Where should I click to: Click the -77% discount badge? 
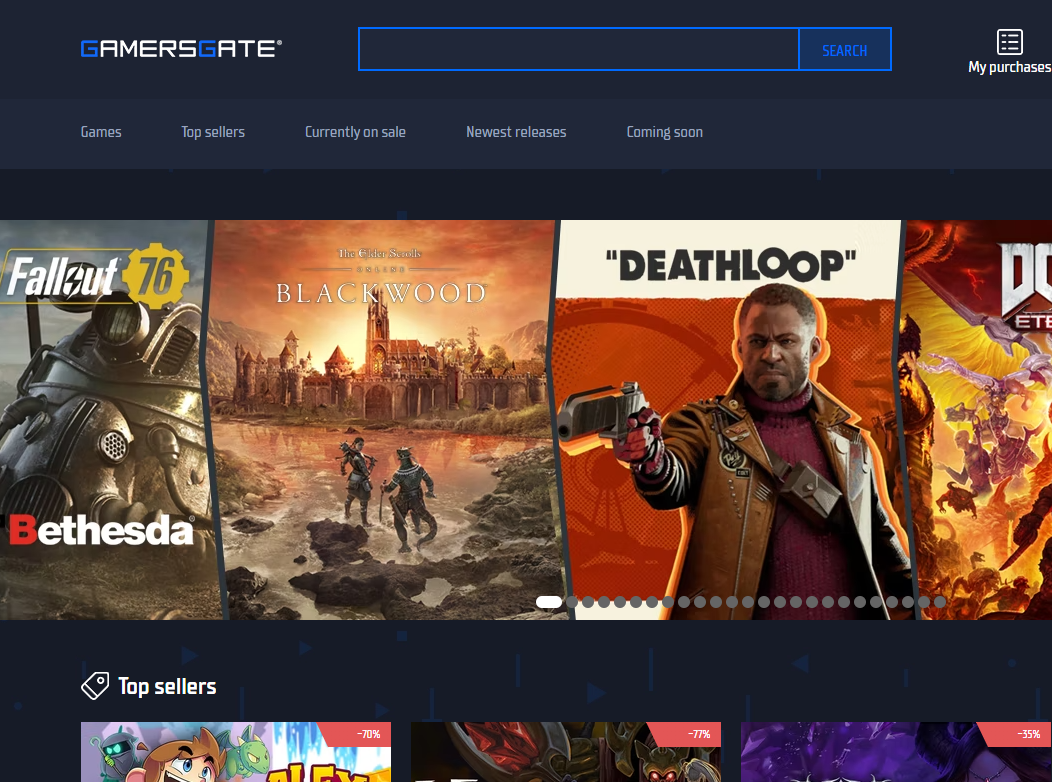pos(698,734)
